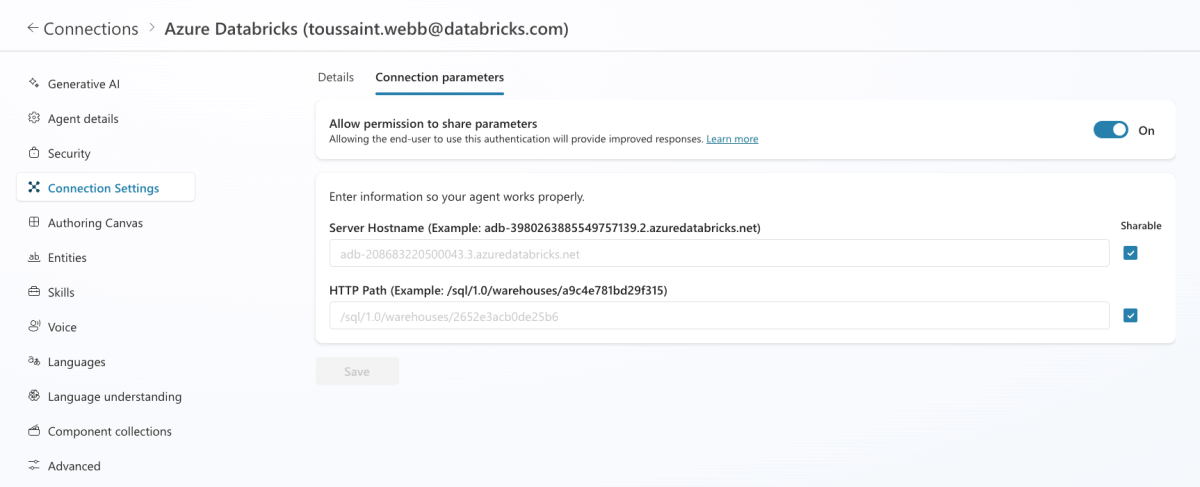The height and width of the screenshot is (487, 1200).
Task: Click the Component collections icon
Action: (34, 431)
